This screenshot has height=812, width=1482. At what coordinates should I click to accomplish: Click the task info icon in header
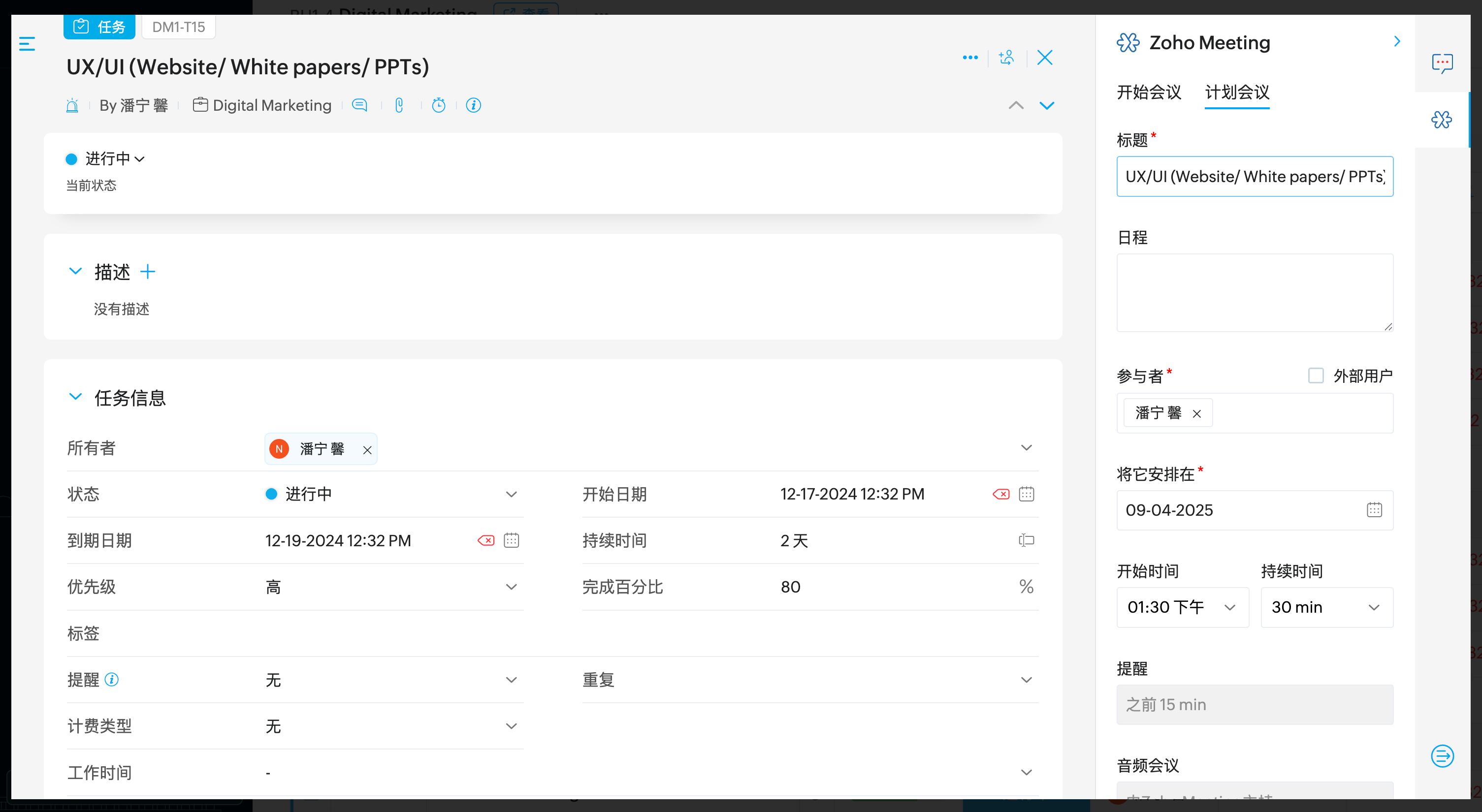point(474,105)
